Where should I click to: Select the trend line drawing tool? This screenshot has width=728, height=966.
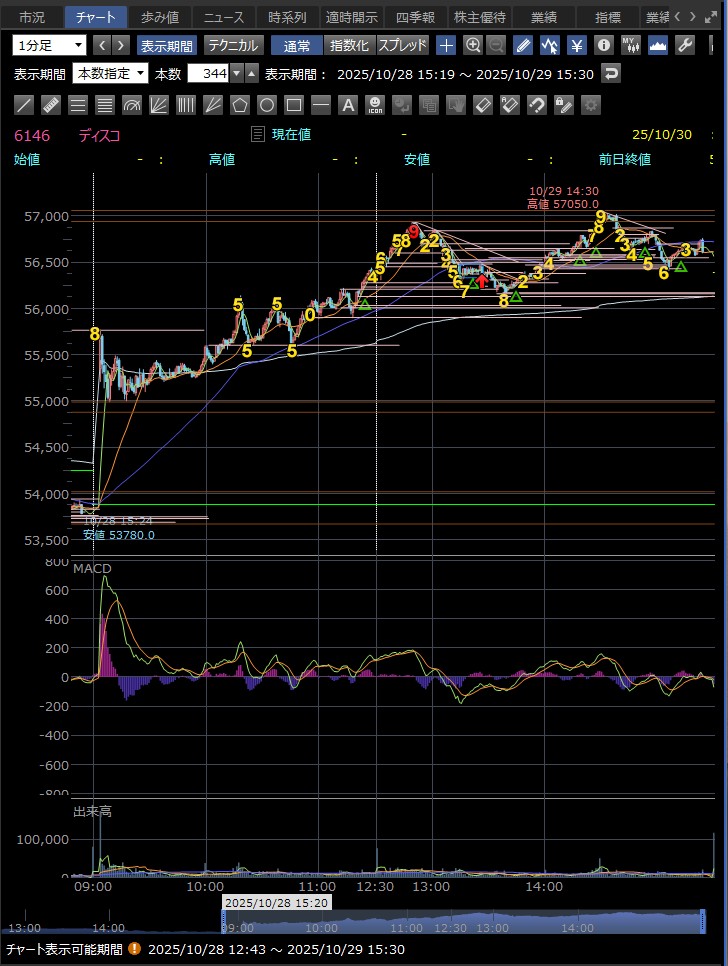[24, 105]
